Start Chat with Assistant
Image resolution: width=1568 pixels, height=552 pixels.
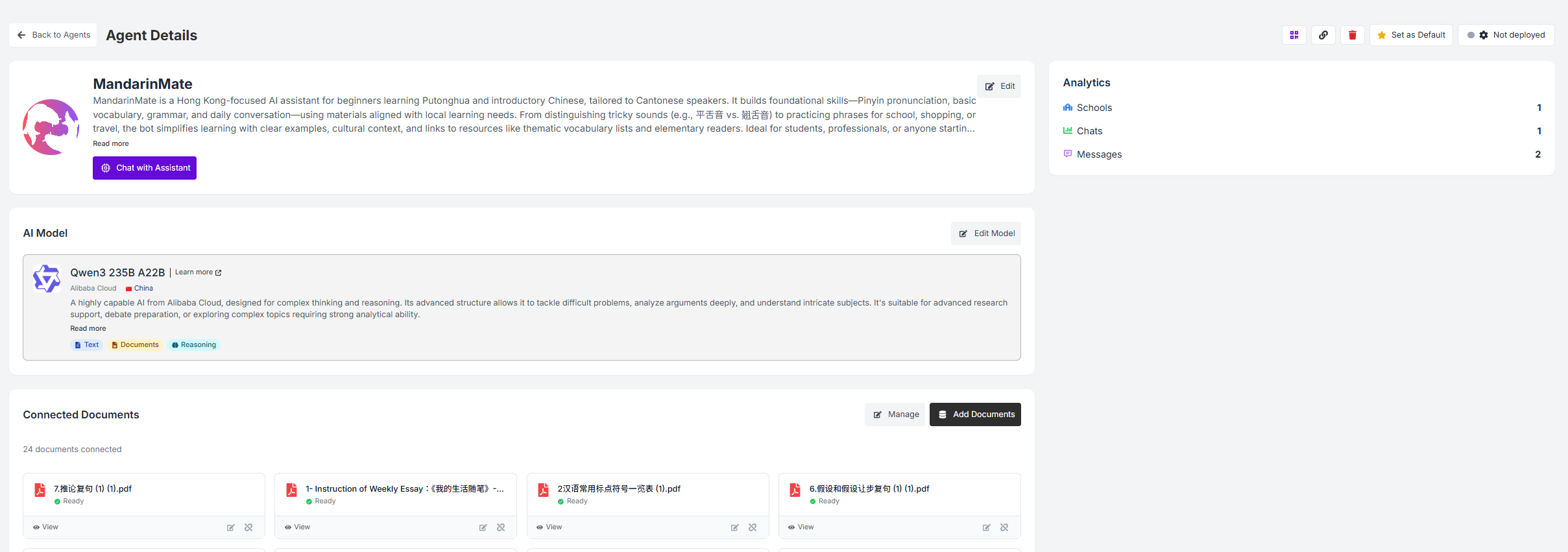pos(145,168)
